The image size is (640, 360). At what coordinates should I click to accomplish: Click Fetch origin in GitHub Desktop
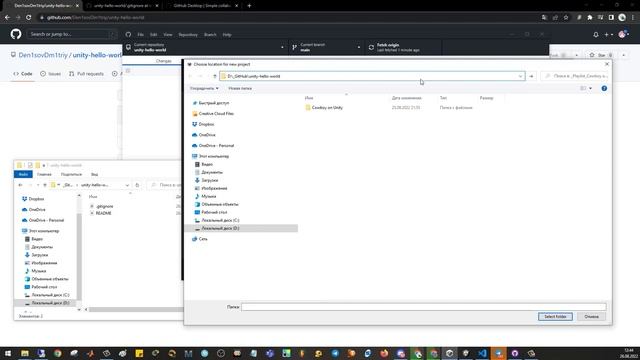pos(404,47)
